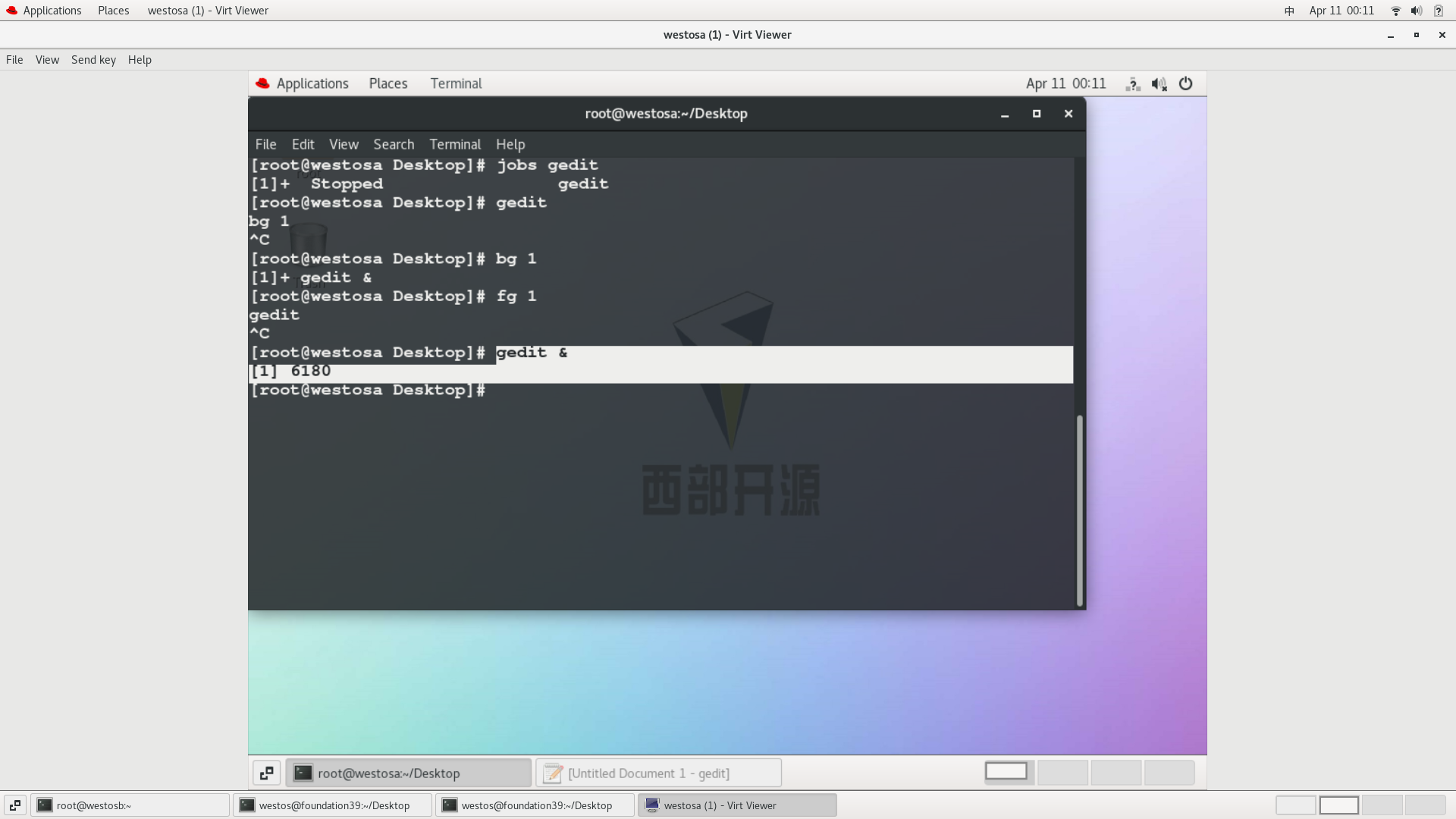Click guest network status icon
Screen dimensions: 1456x819
[1133, 84]
